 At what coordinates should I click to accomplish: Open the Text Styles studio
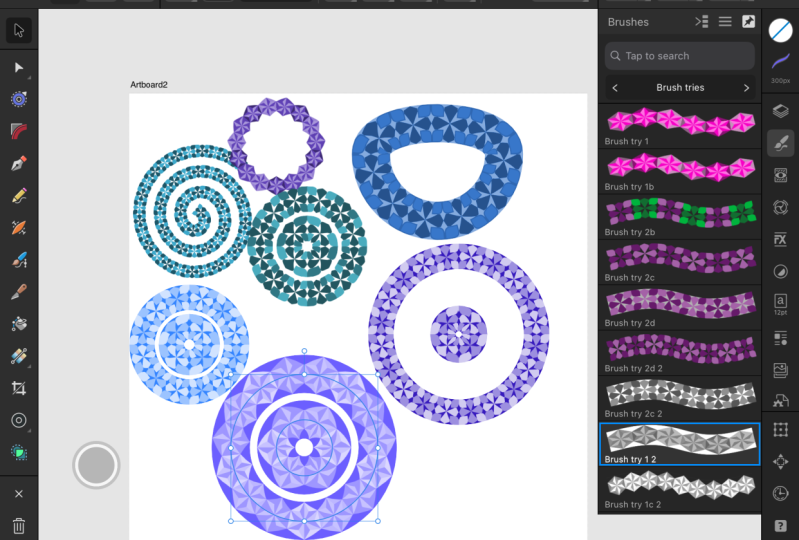pyautogui.click(x=781, y=338)
